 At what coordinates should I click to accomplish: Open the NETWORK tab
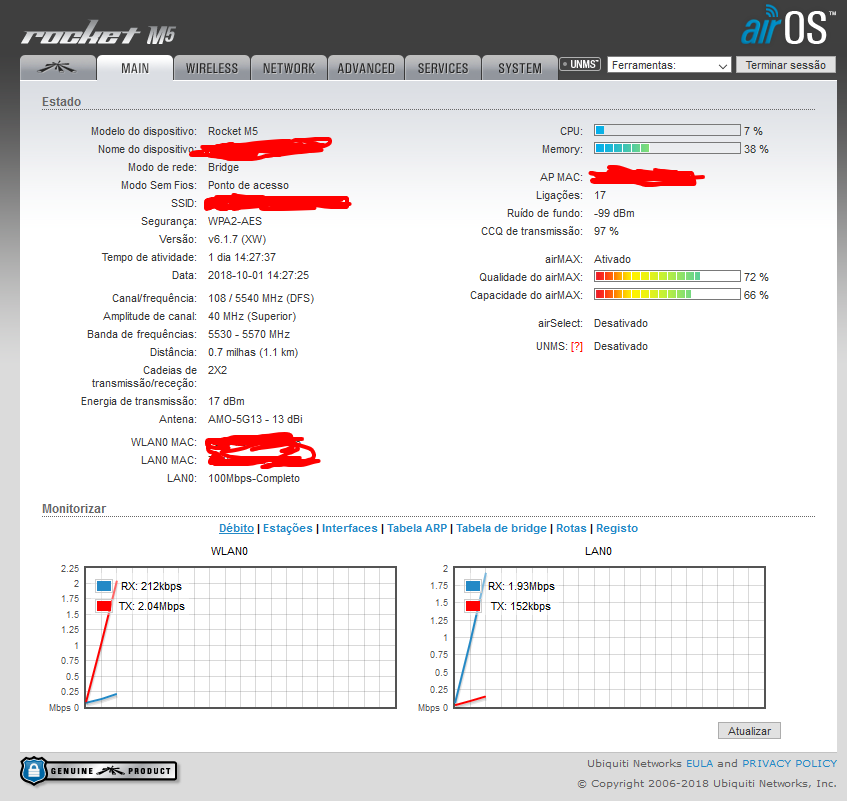pyautogui.click(x=289, y=68)
